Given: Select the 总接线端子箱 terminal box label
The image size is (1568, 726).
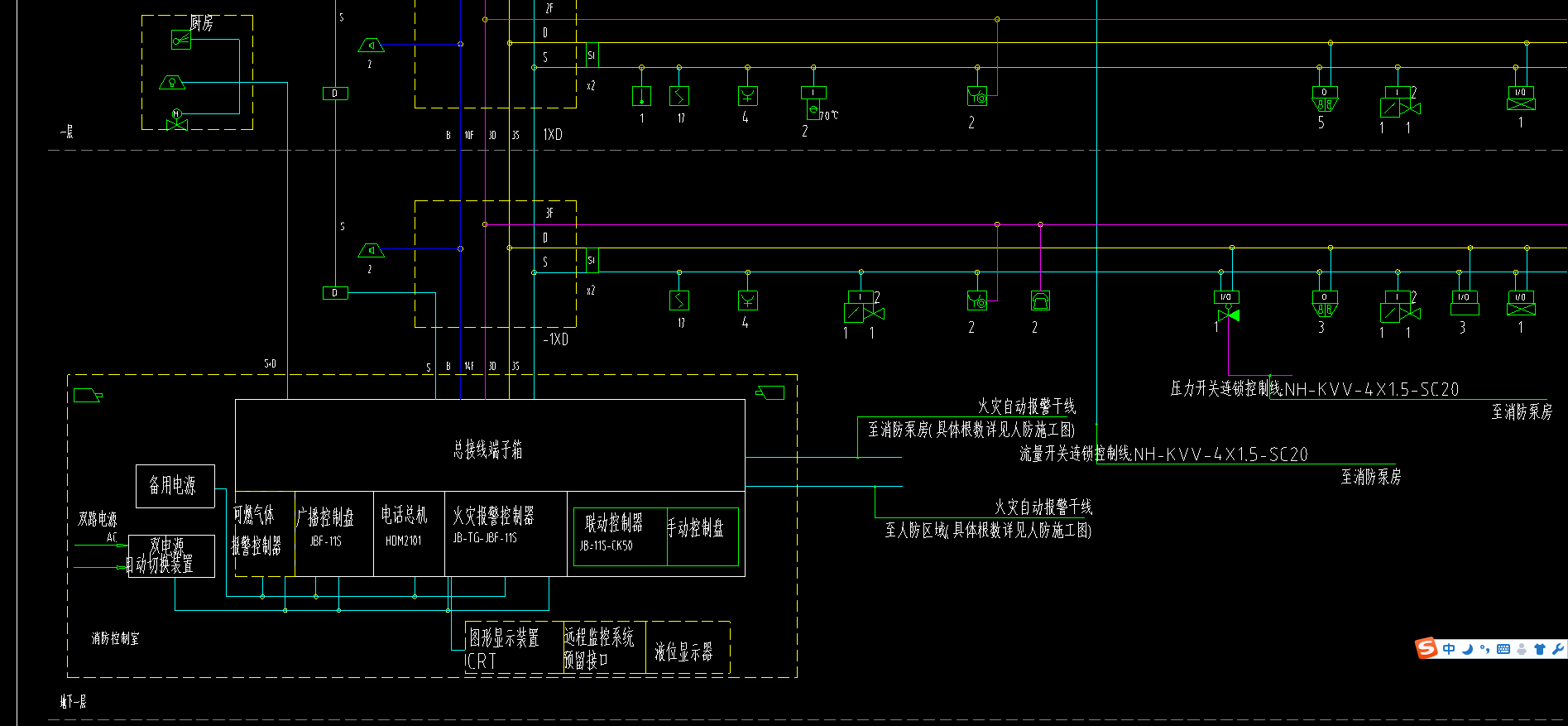Looking at the screenshot, I should [487, 450].
